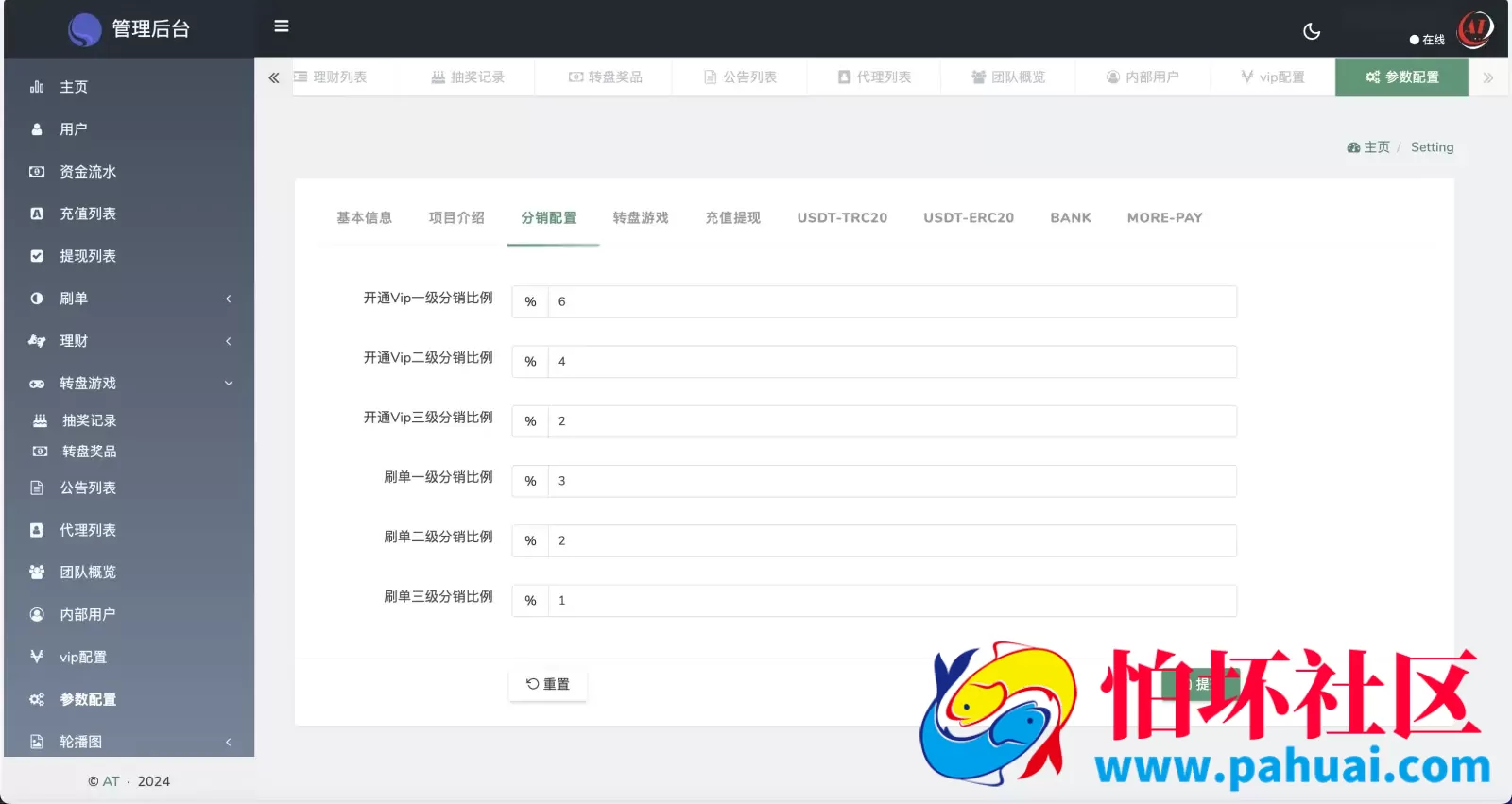Click the 刷单二级分销比例 input field
Viewport: 1512px width, 804px height.
892,540
